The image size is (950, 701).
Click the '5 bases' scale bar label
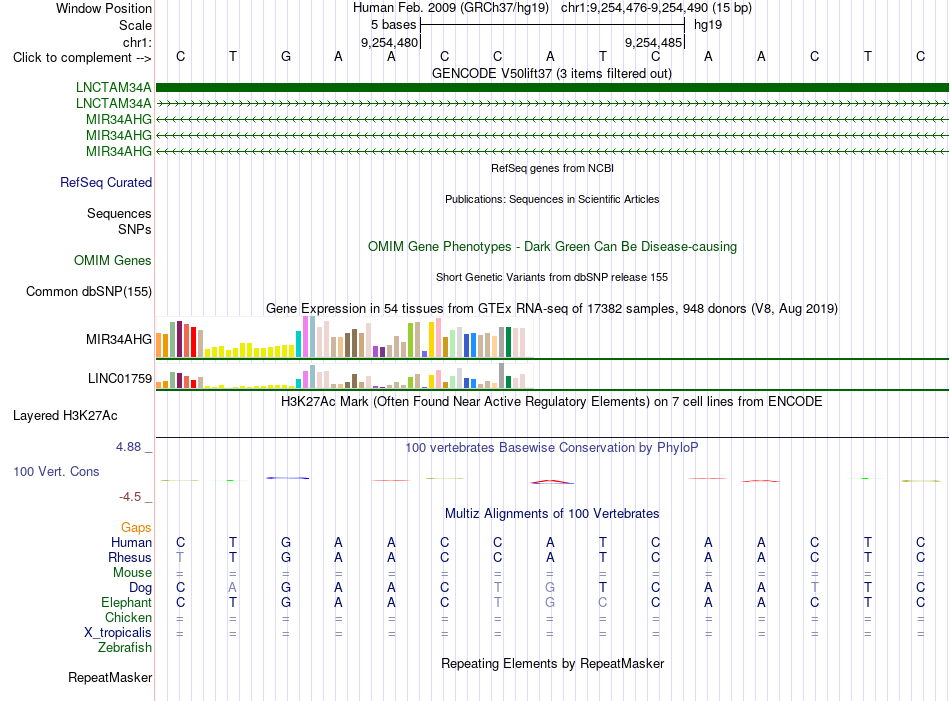pyautogui.click(x=394, y=25)
